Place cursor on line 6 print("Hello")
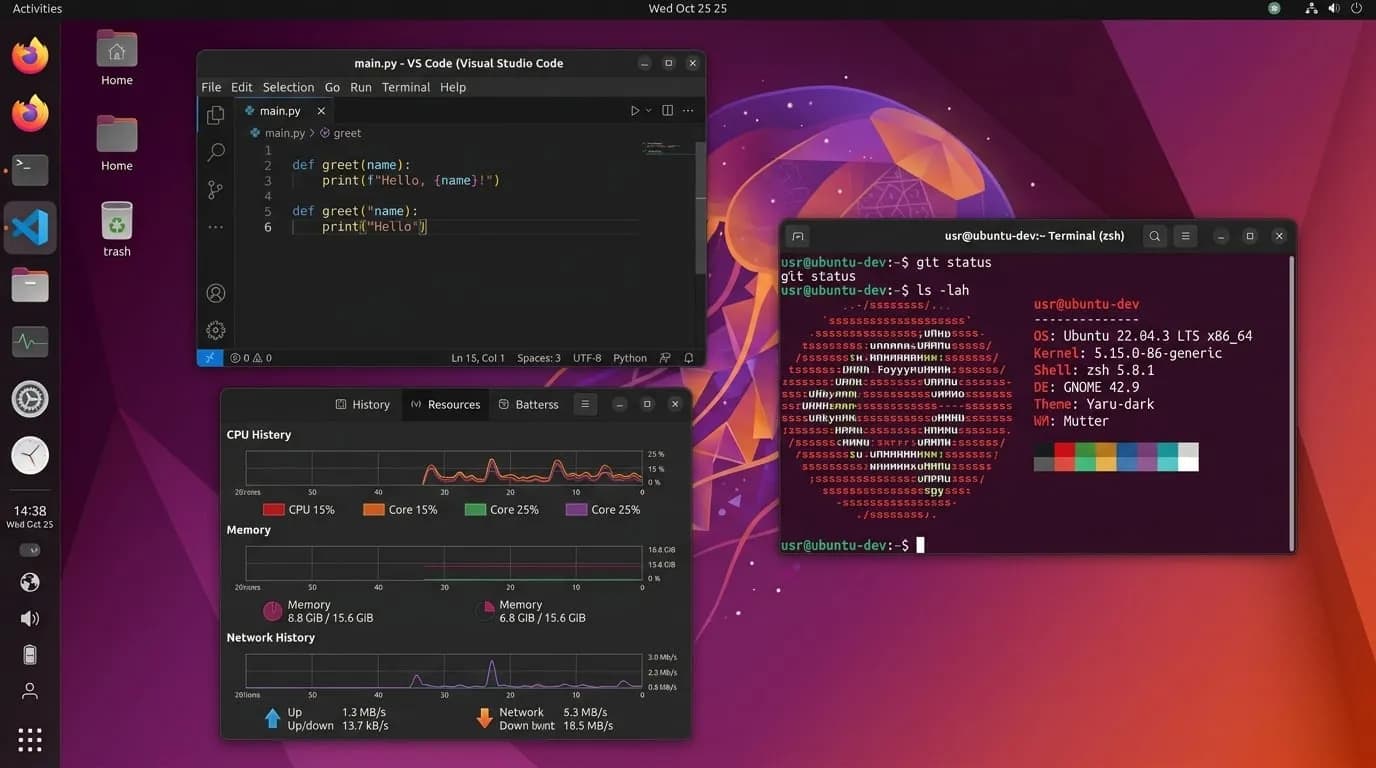The height and width of the screenshot is (768, 1376). [374, 227]
